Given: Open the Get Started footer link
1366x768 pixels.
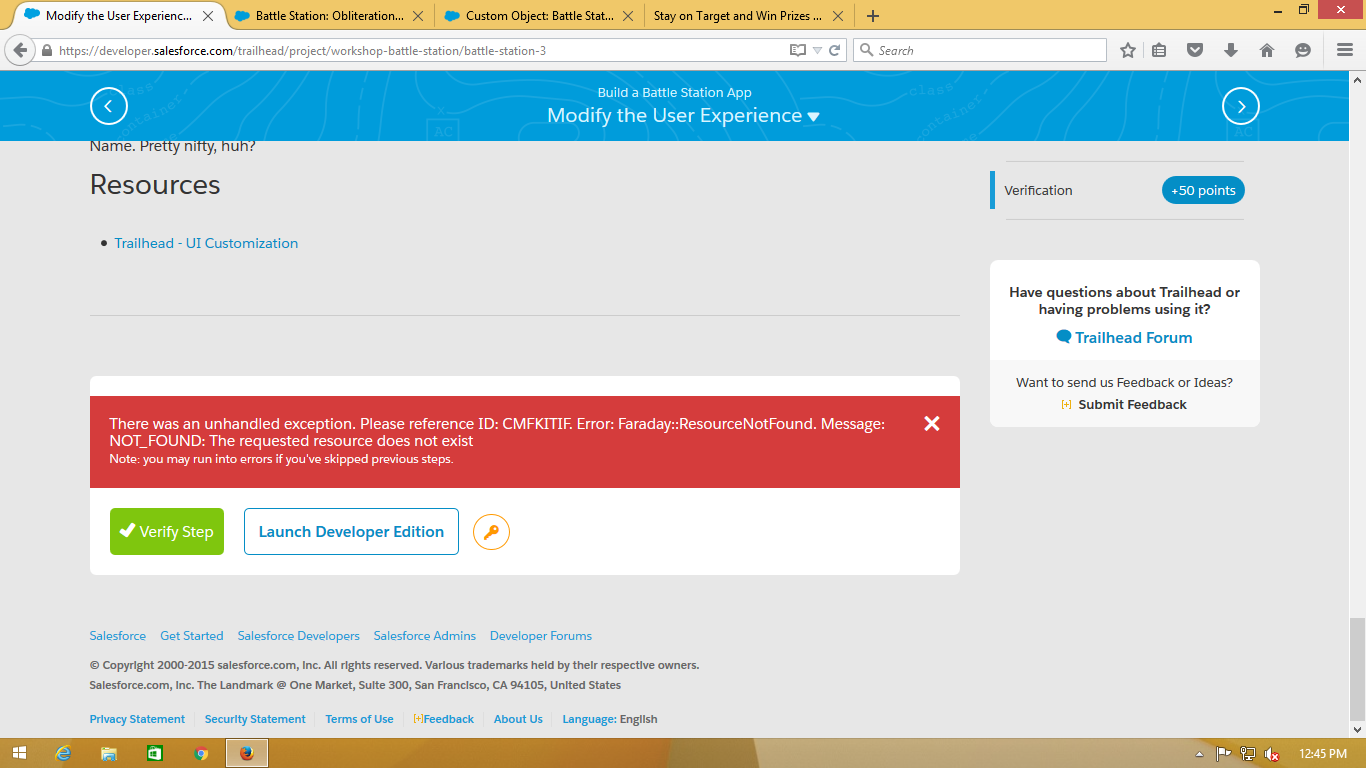Looking at the screenshot, I should coord(192,636).
